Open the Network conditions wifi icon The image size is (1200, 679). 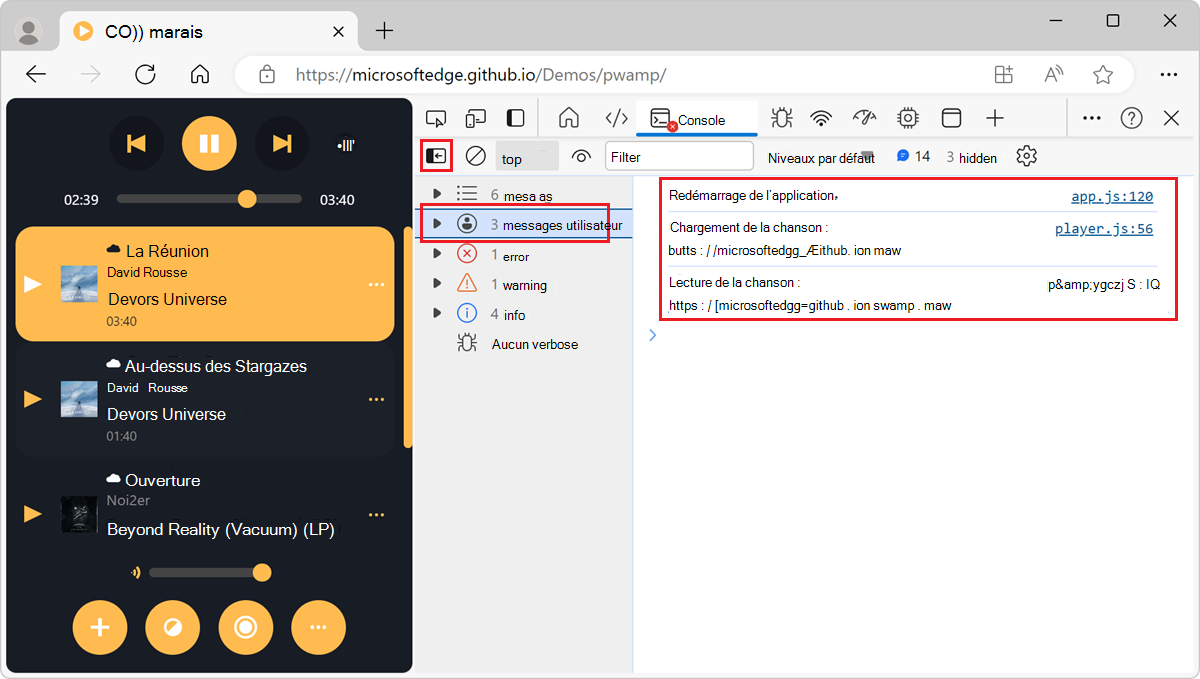click(821, 117)
